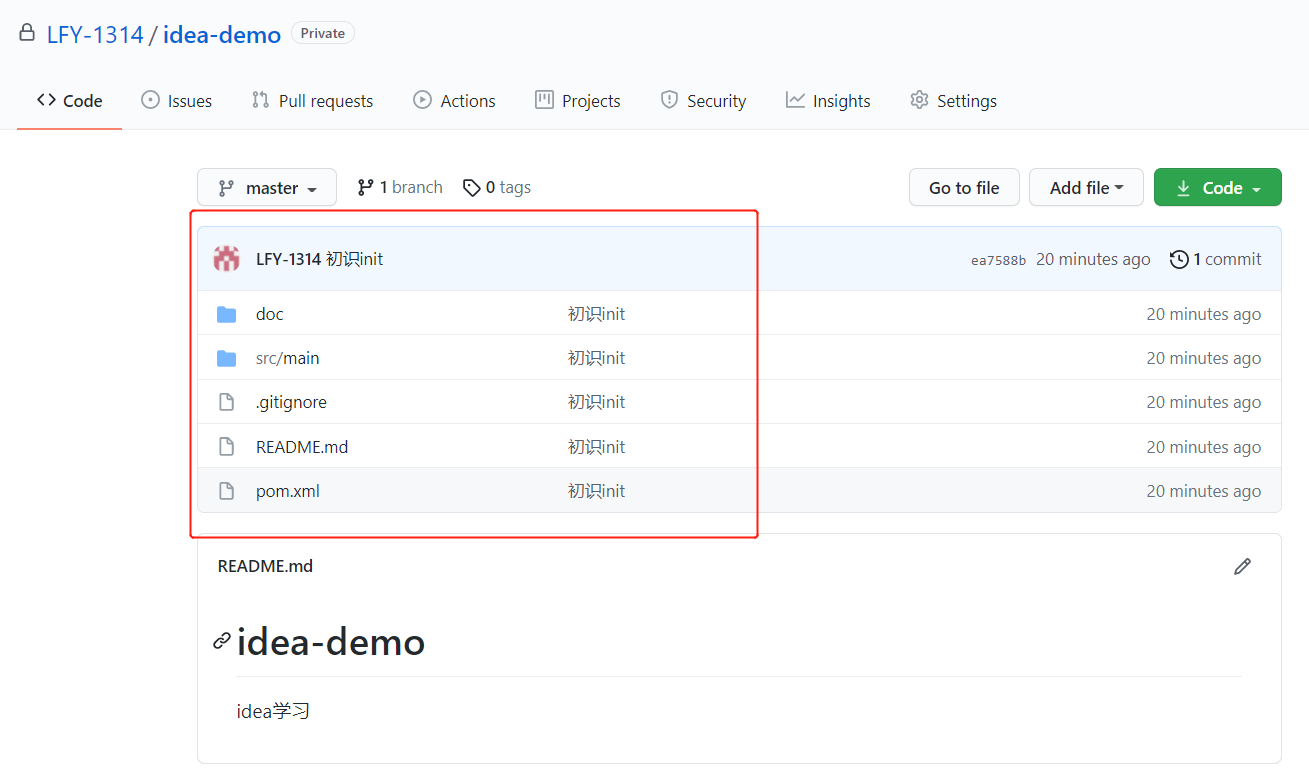Open repository Settings tab
The image size is (1309, 780).
coord(953,101)
